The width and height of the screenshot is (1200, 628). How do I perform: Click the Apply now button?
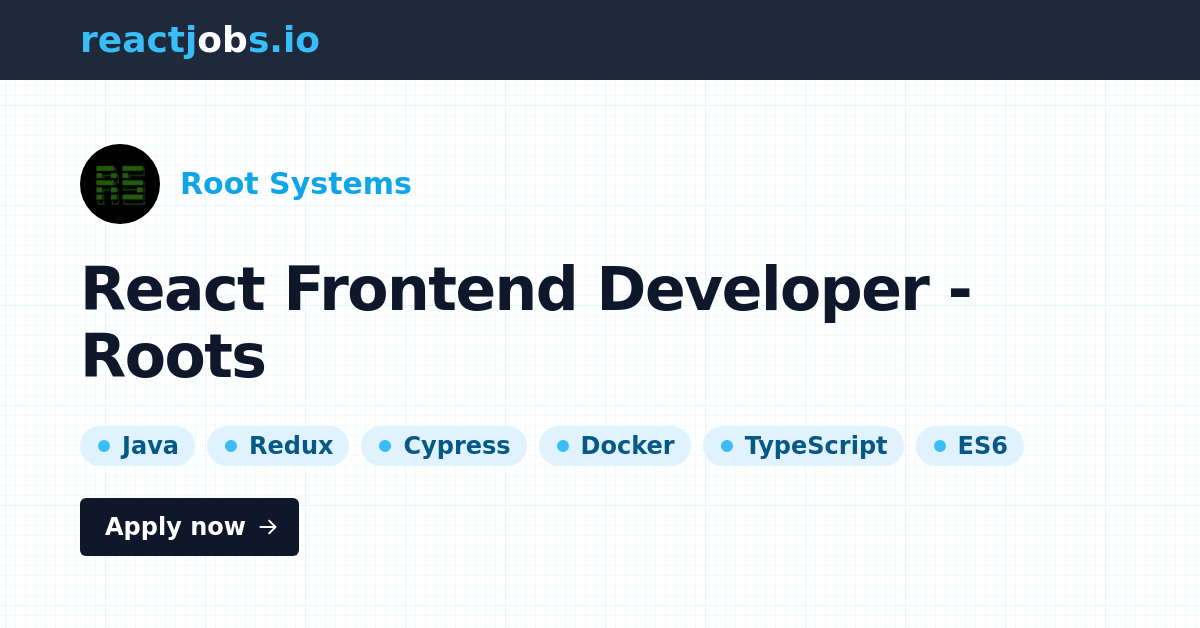[x=189, y=527]
